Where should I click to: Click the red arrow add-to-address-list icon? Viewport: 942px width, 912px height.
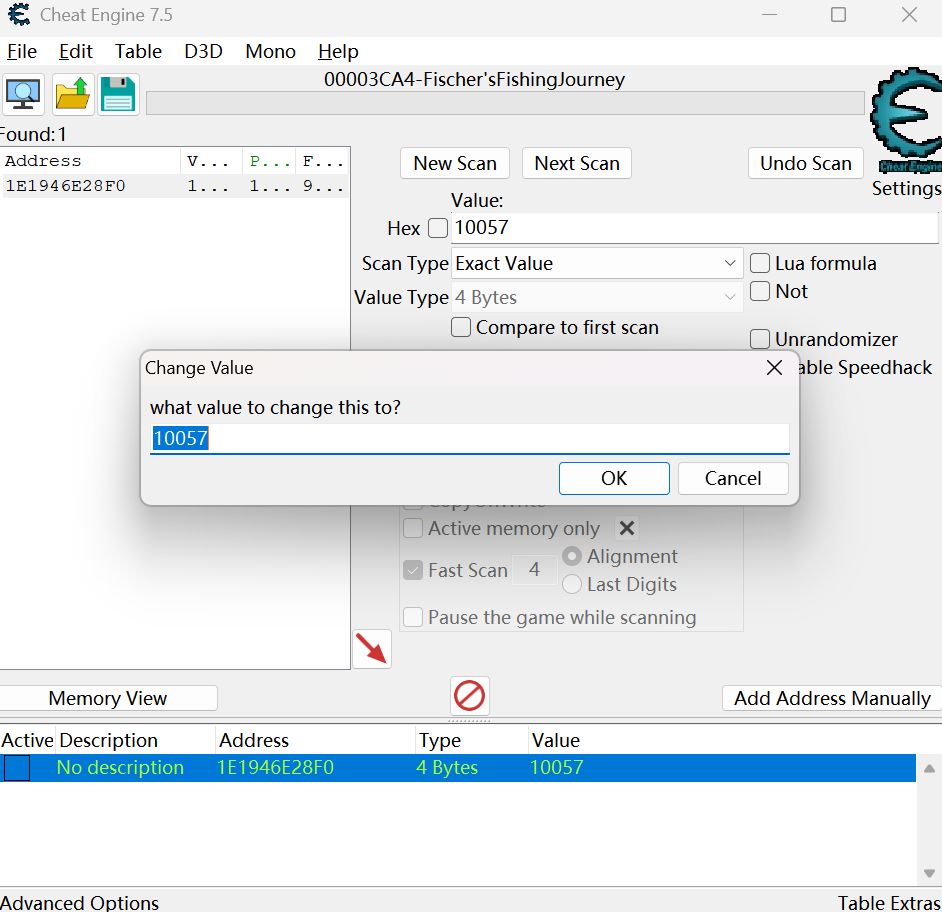pos(372,649)
